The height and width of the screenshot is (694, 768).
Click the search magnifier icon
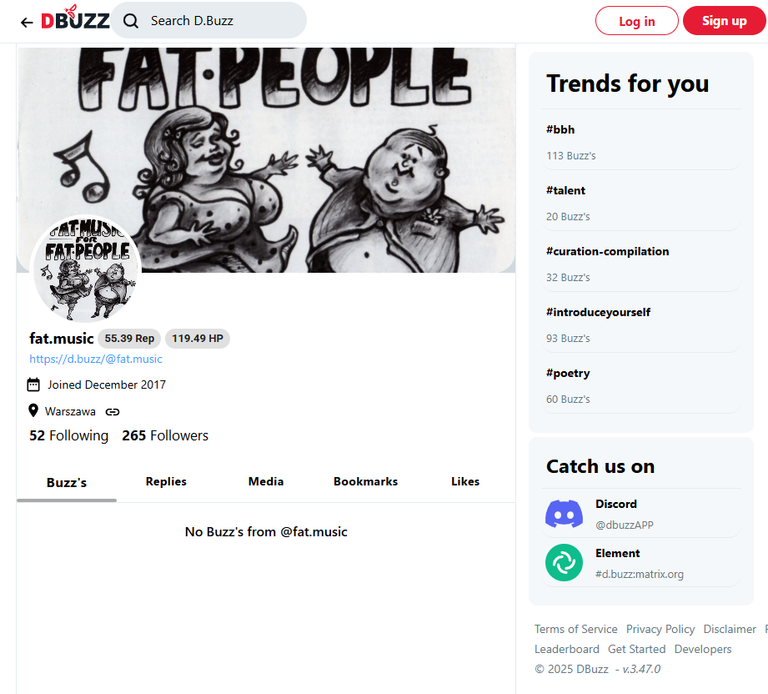(x=131, y=21)
